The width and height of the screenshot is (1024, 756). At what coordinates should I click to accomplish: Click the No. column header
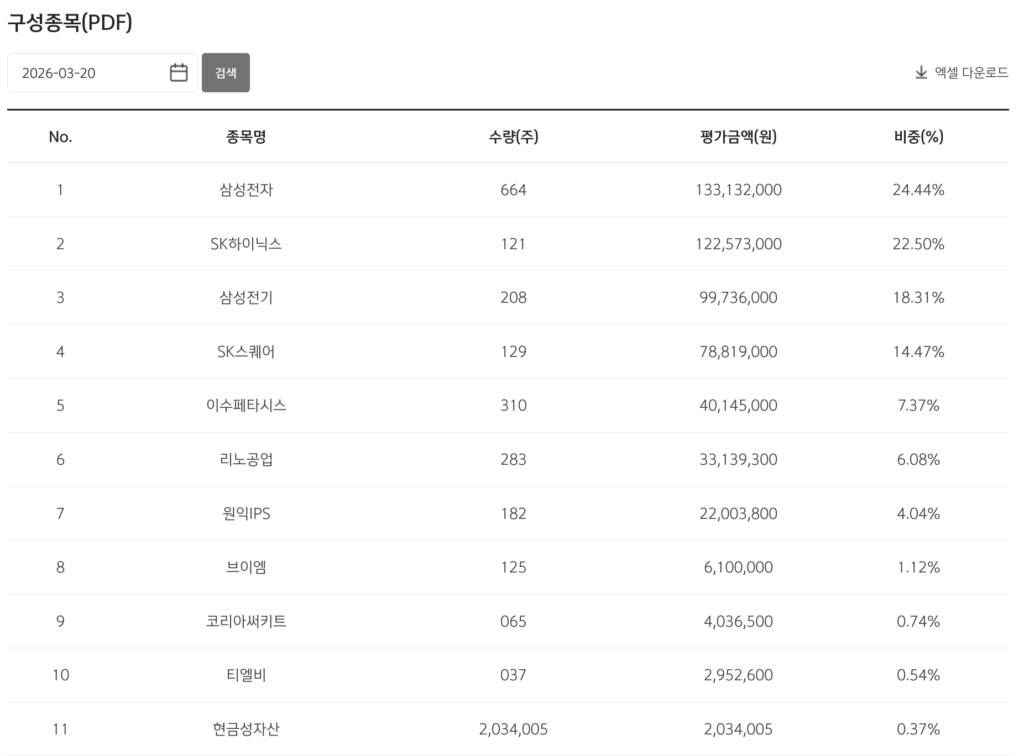click(x=60, y=137)
